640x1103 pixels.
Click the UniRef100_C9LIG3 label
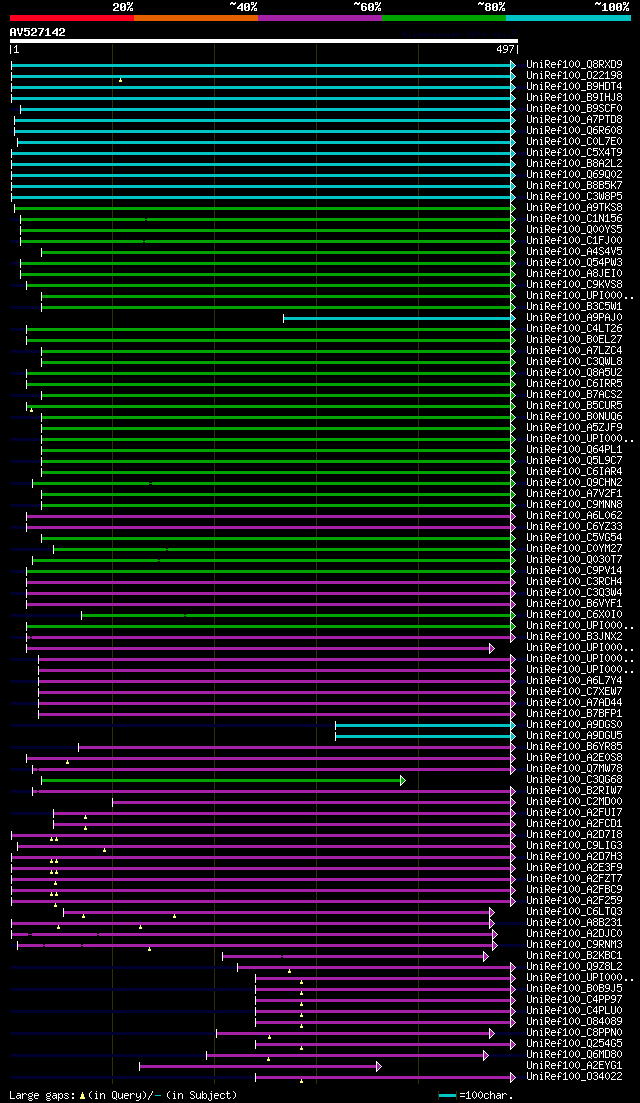click(574, 846)
